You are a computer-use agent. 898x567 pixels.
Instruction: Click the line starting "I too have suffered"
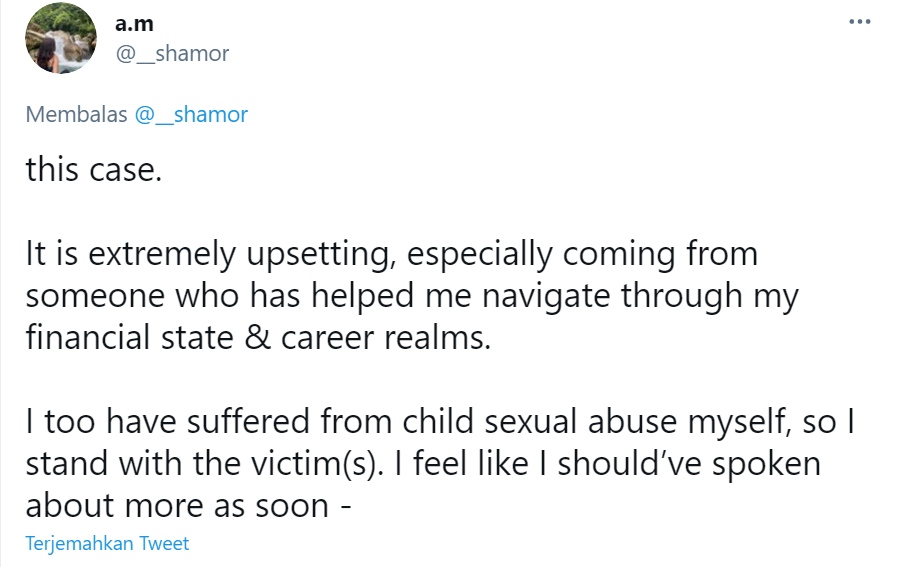pos(438,421)
